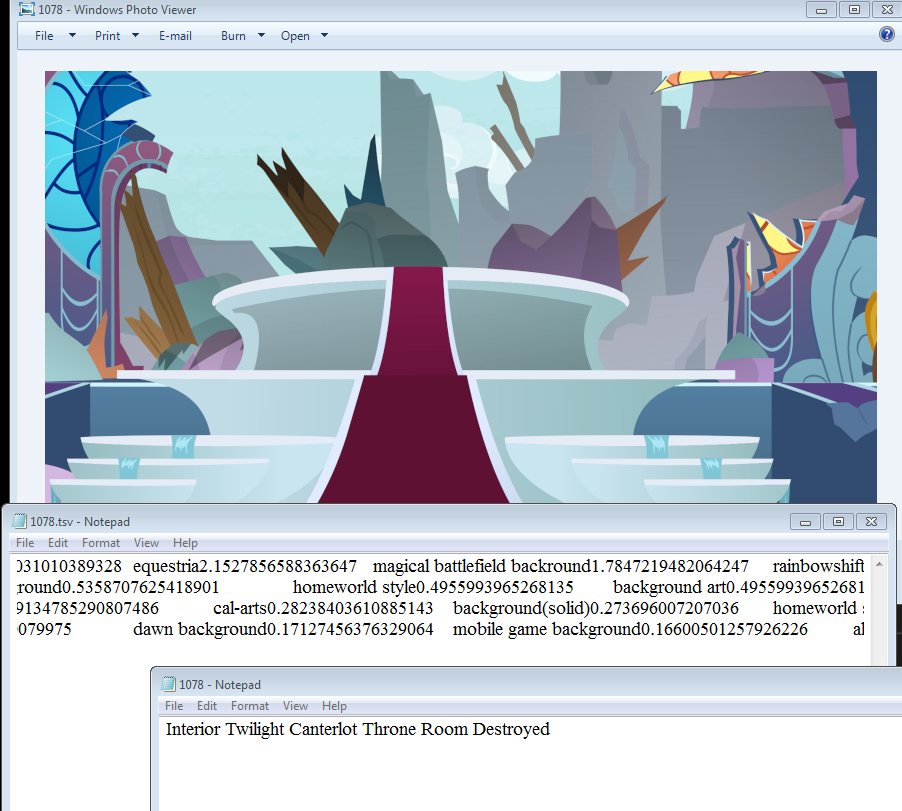Click the text 'magical battlefield backround1.7847219482064247'
The height and width of the screenshot is (811, 902).
(561, 566)
